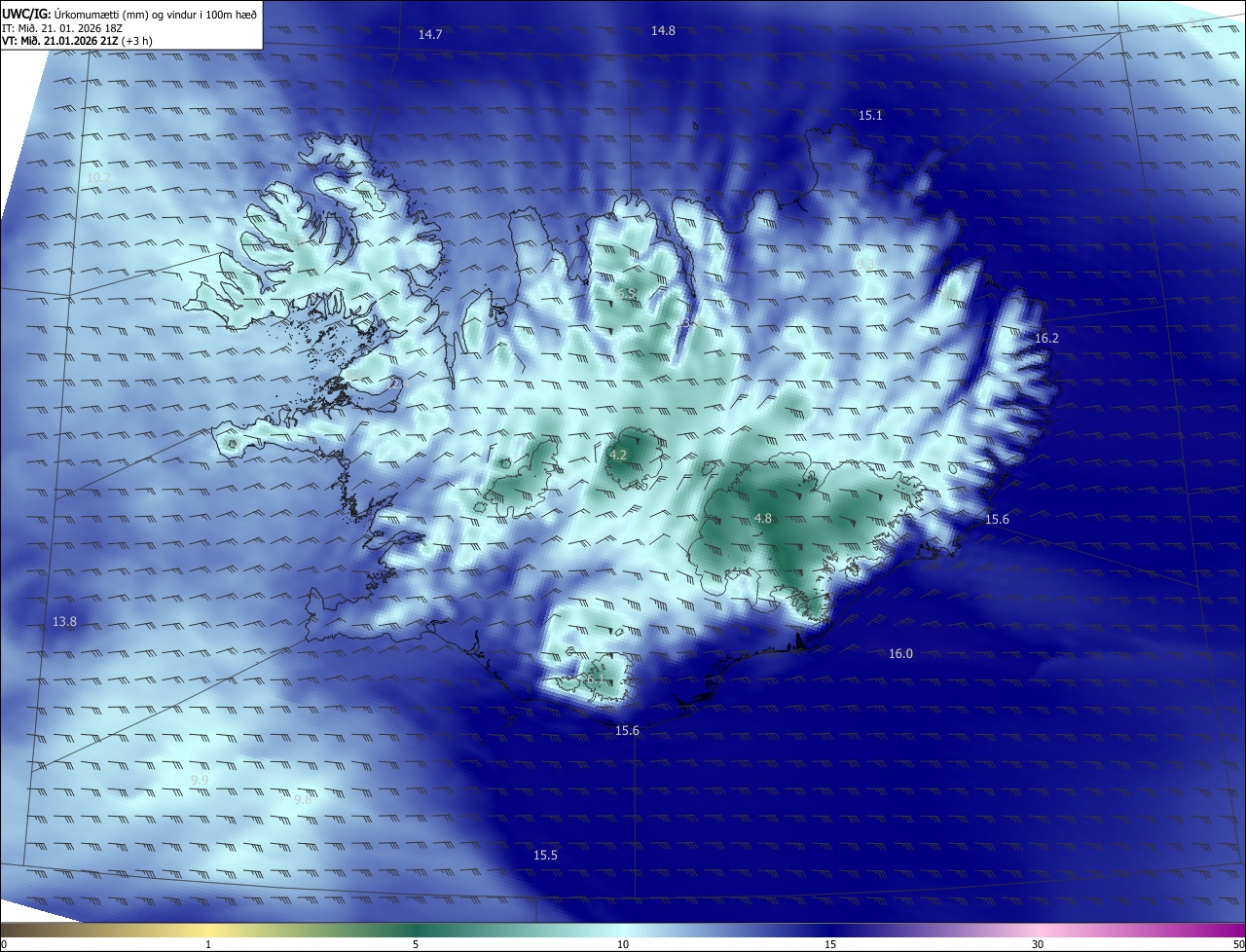Click the UWC/IG map title text

tap(129, 14)
